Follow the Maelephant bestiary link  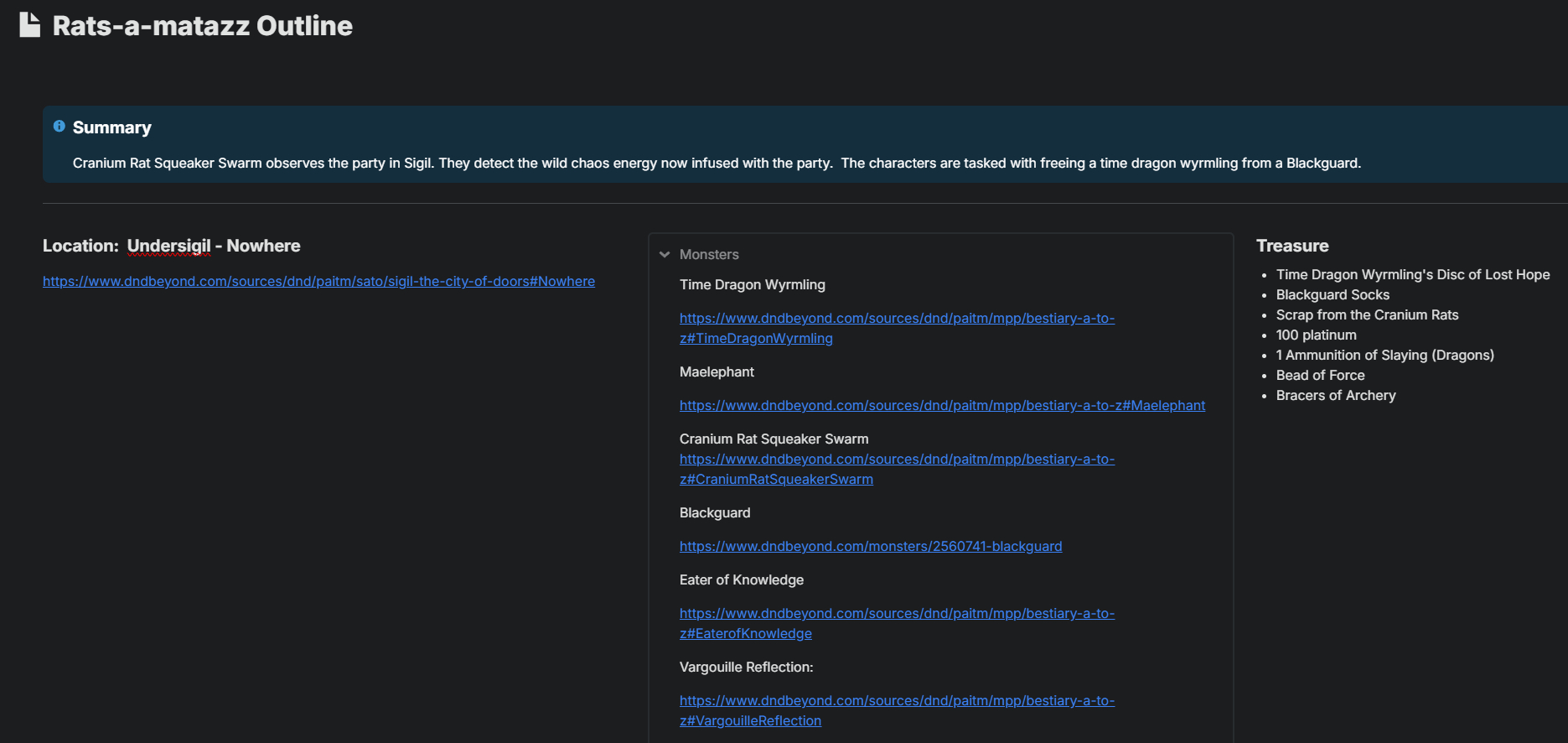click(x=942, y=406)
